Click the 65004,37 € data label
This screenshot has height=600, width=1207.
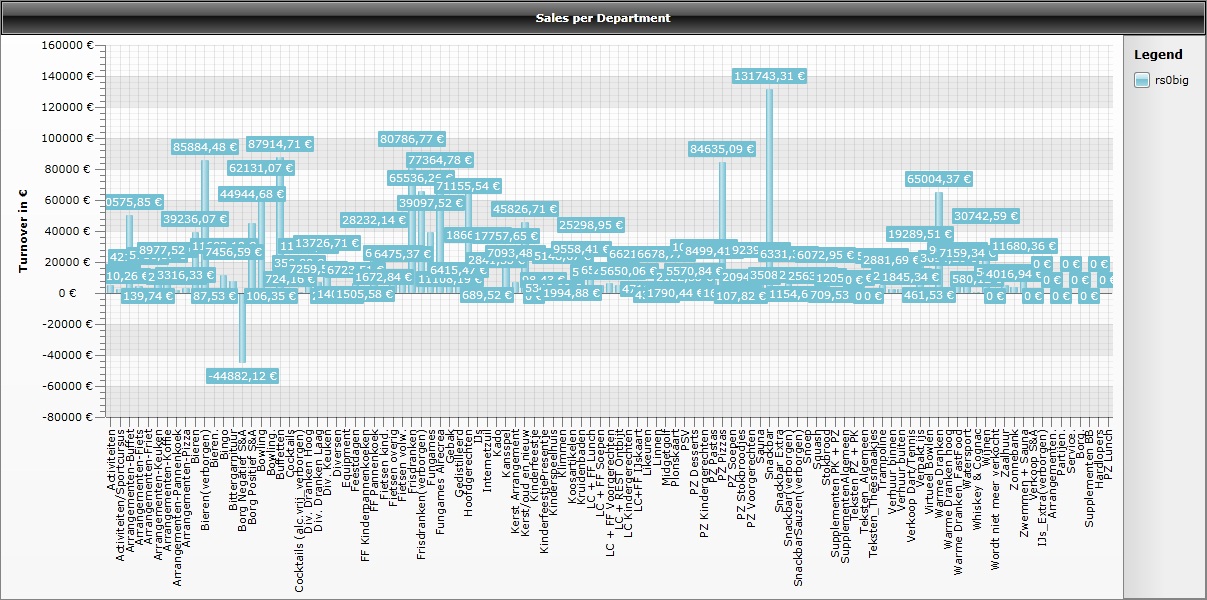click(x=939, y=179)
